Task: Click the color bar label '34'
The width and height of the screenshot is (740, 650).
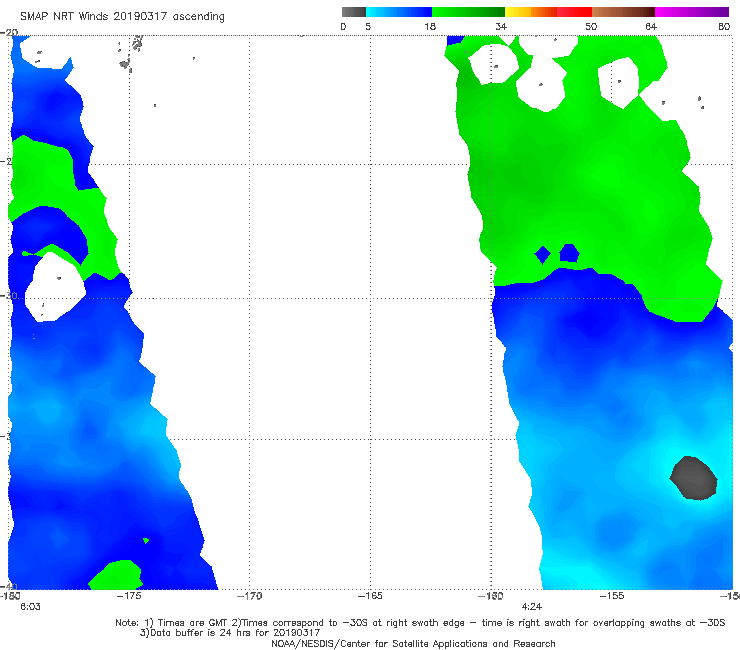Action: pos(501,26)
